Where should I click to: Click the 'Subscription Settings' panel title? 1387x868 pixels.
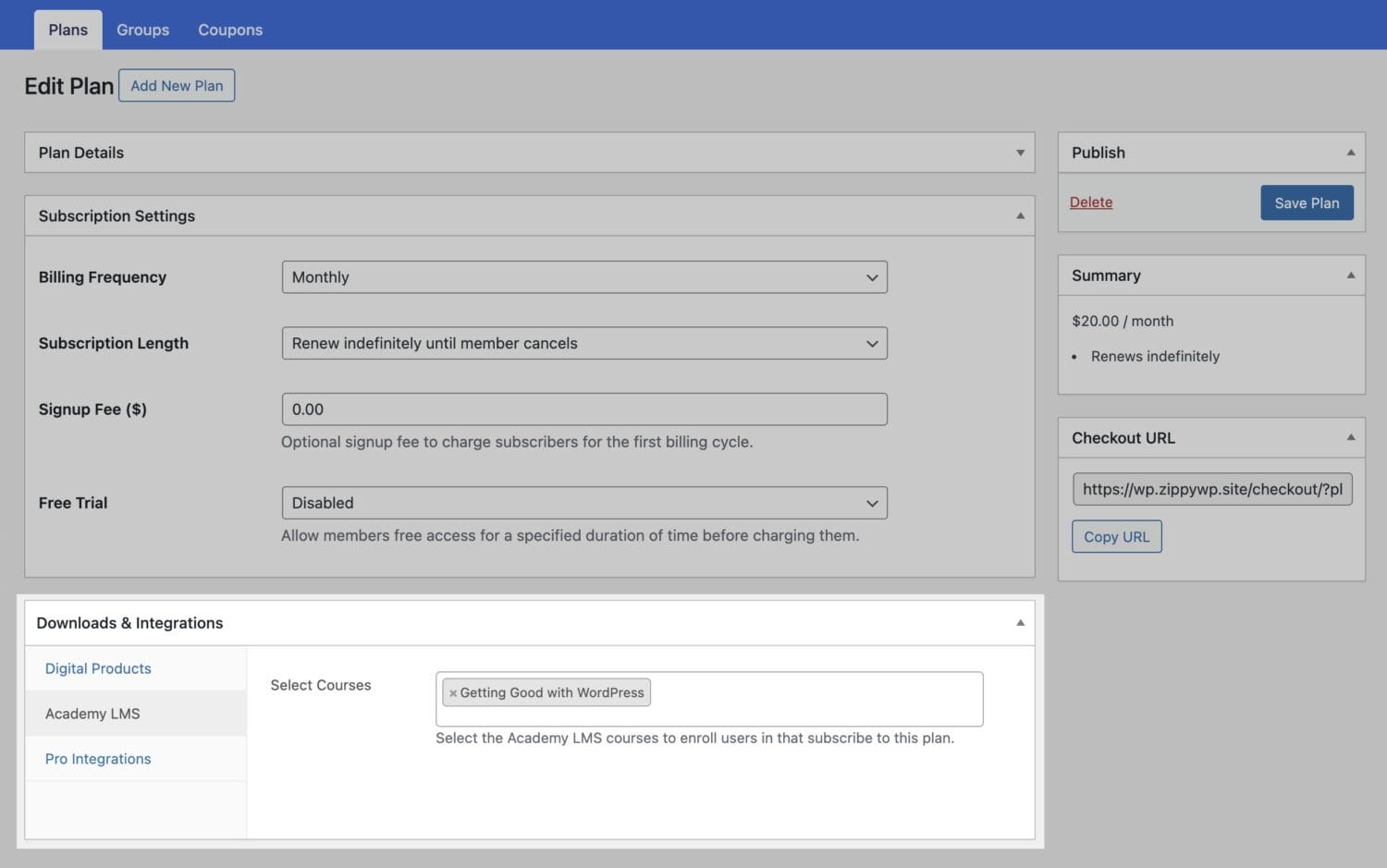tap(117, 215)
